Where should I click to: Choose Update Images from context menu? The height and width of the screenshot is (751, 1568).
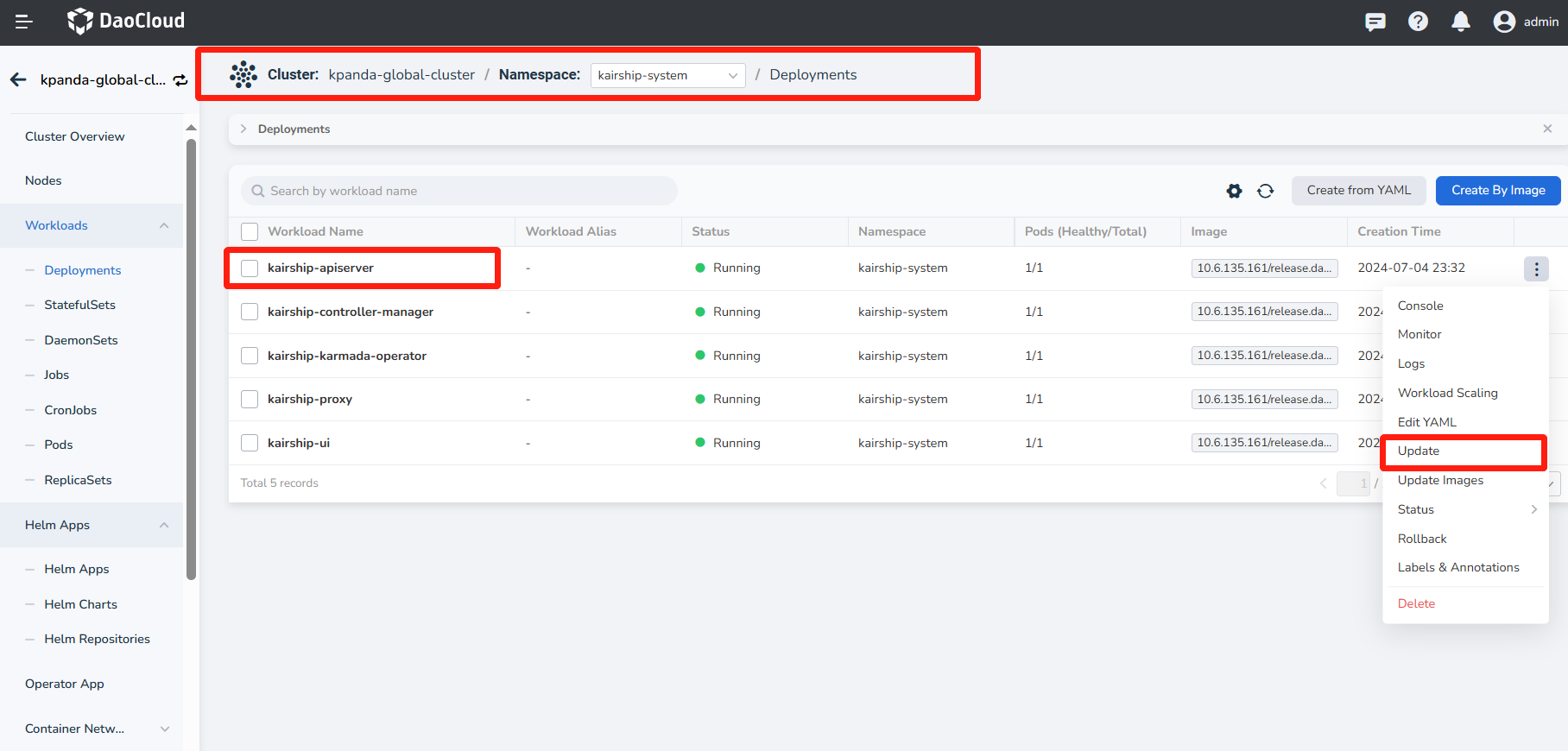tap(1440, 480)
